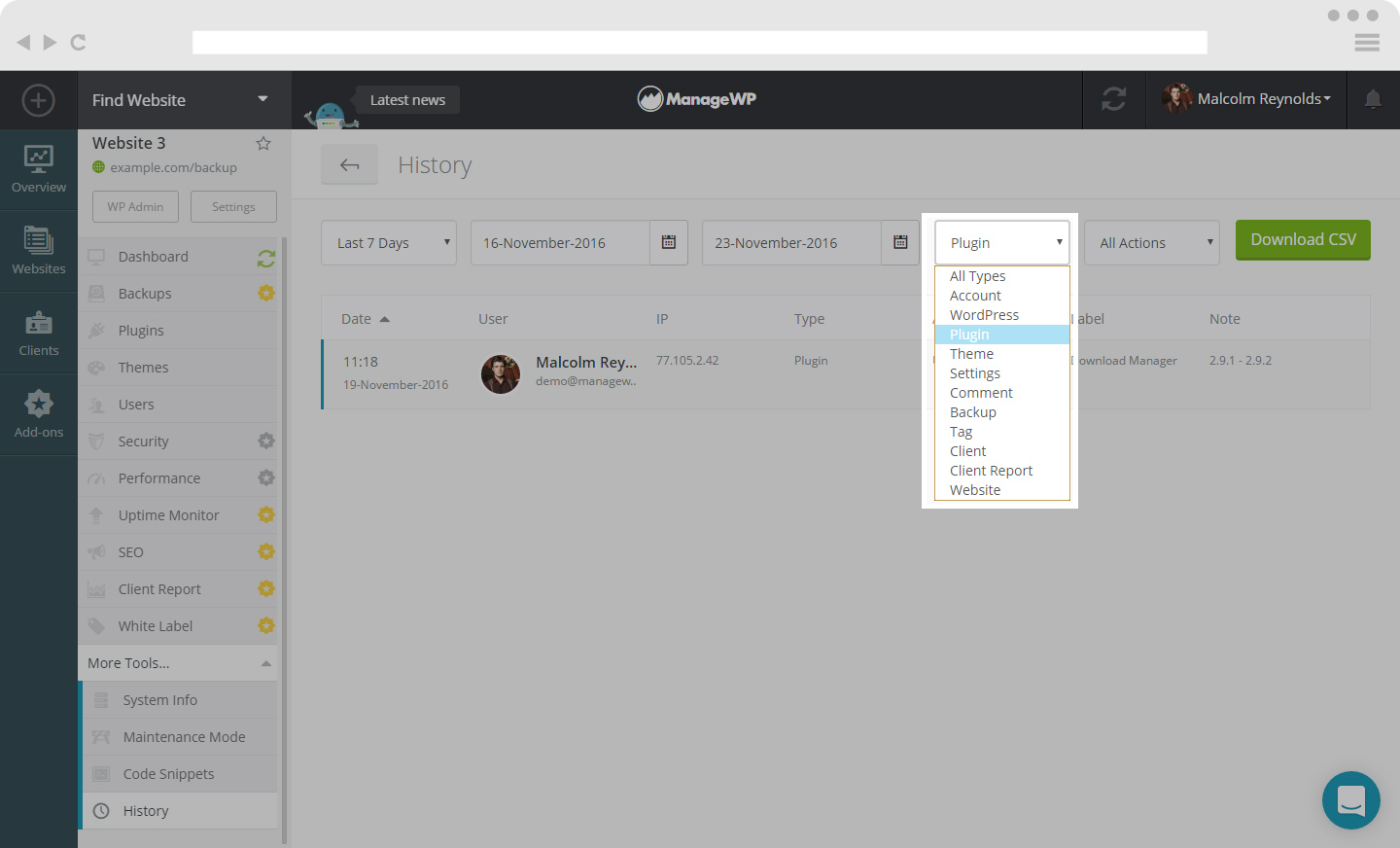Click the add website plus icon
Viewport: 1400px width, 848px height.
point(39,100)
